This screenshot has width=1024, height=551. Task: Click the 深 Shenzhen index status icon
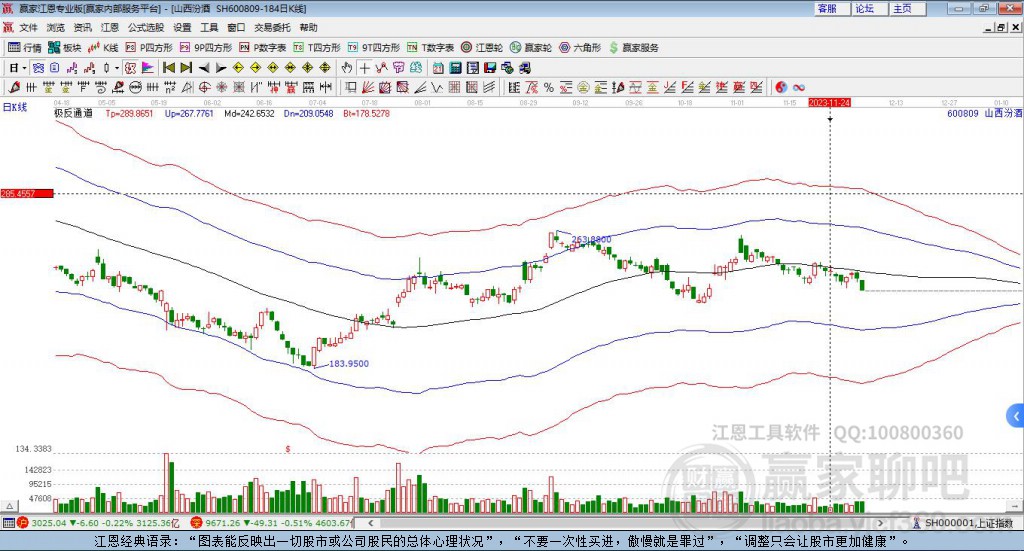click(197, 523)
